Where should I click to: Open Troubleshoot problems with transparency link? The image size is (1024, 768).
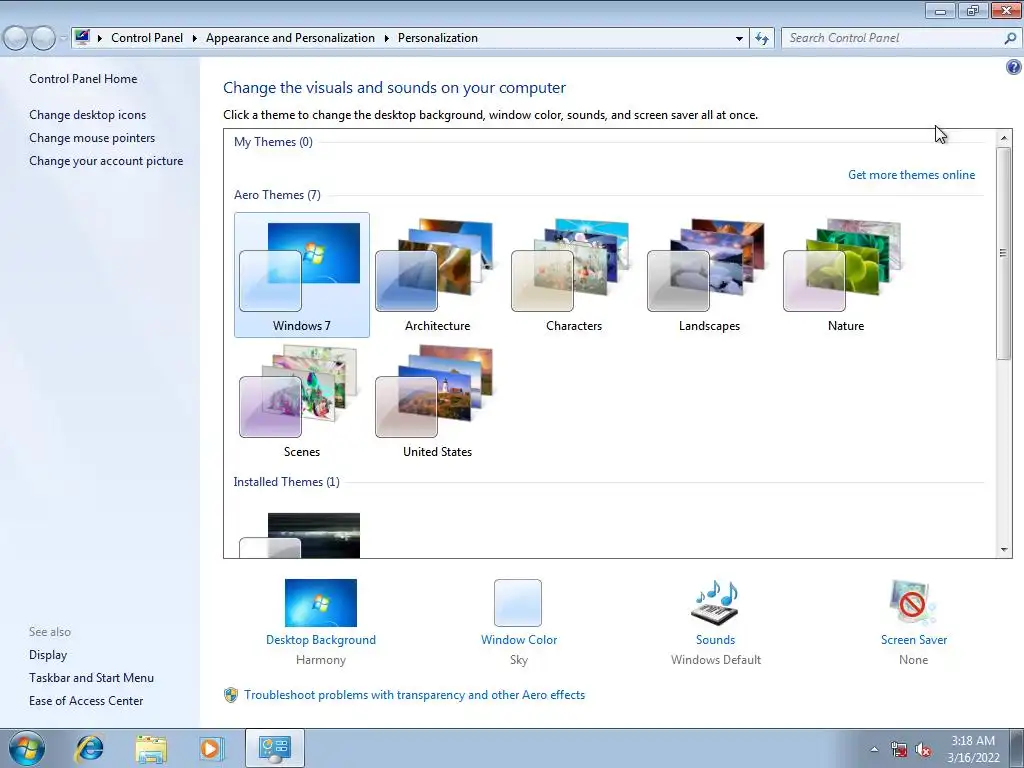414,695
